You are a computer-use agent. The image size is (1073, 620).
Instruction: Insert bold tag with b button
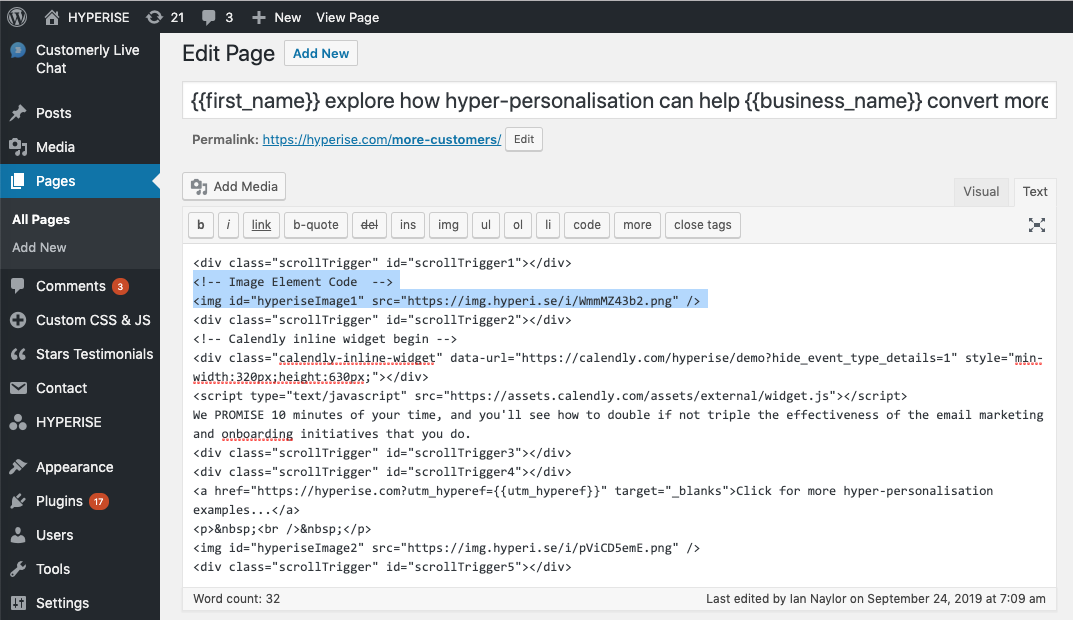tap(200, 225)
